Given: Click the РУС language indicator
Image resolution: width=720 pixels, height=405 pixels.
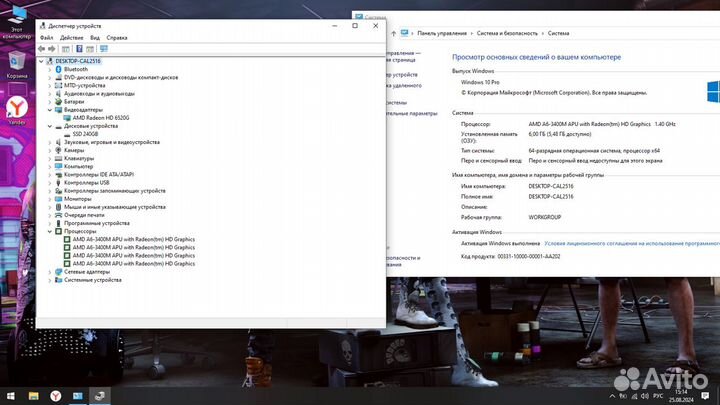Looking at the screenshot, I should click(x=658, y=396).
